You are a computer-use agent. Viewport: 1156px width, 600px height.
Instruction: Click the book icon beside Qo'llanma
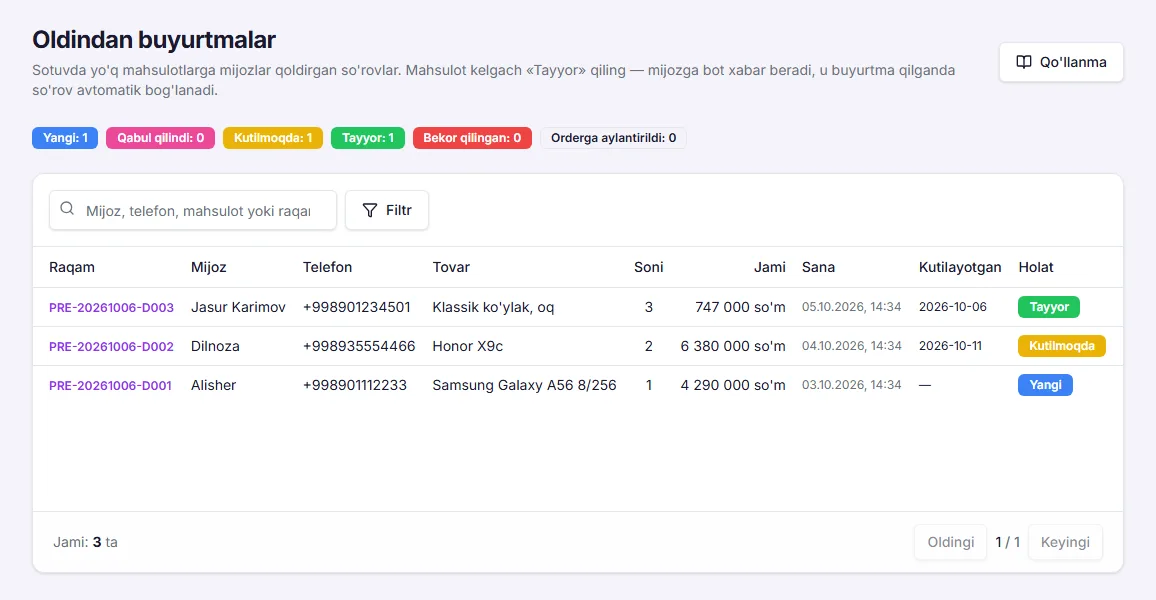[x=1024, y=62]
